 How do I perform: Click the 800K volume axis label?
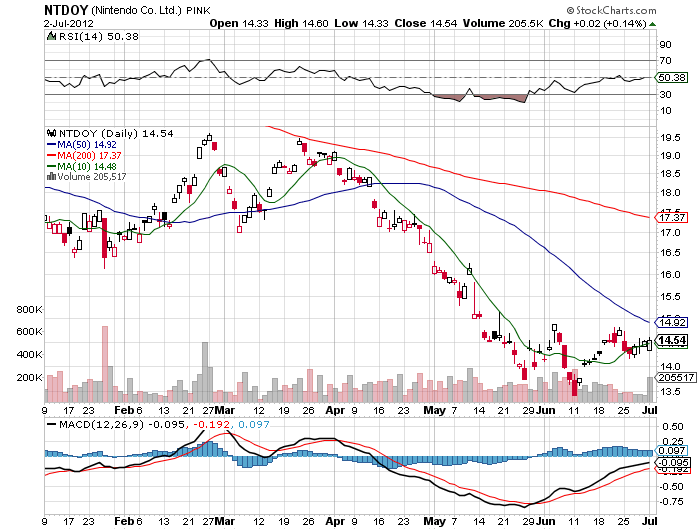[x=29, y=309]
